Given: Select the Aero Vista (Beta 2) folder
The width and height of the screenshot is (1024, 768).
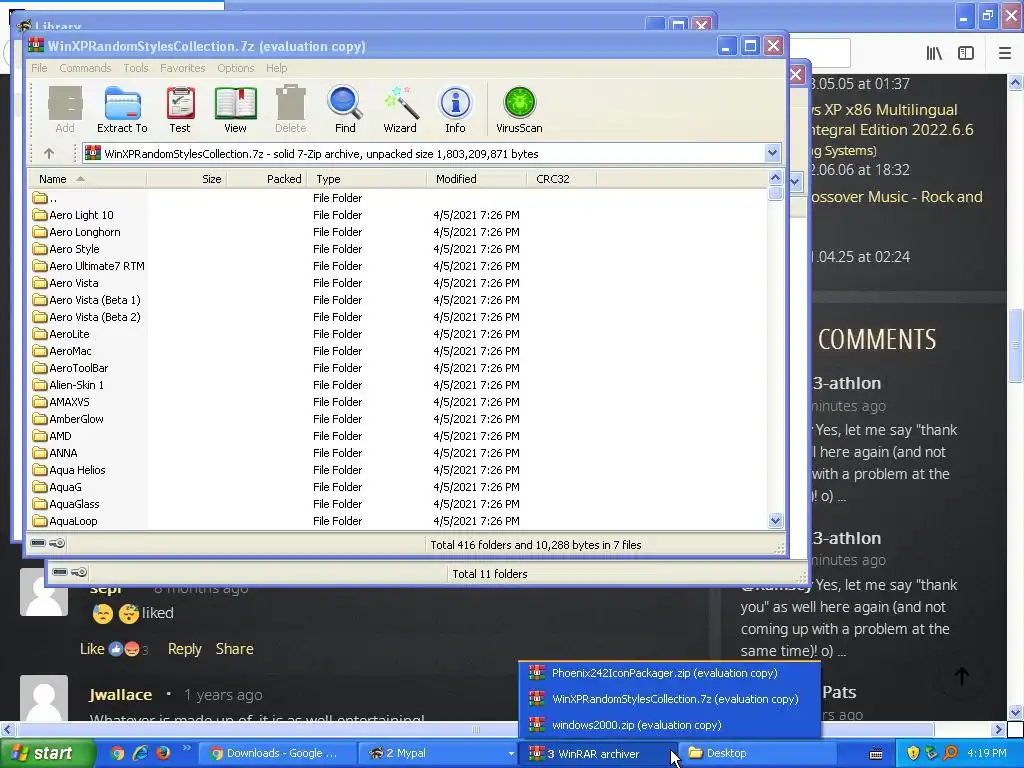Looking at the screenshot, I should [x=87, y=317].
